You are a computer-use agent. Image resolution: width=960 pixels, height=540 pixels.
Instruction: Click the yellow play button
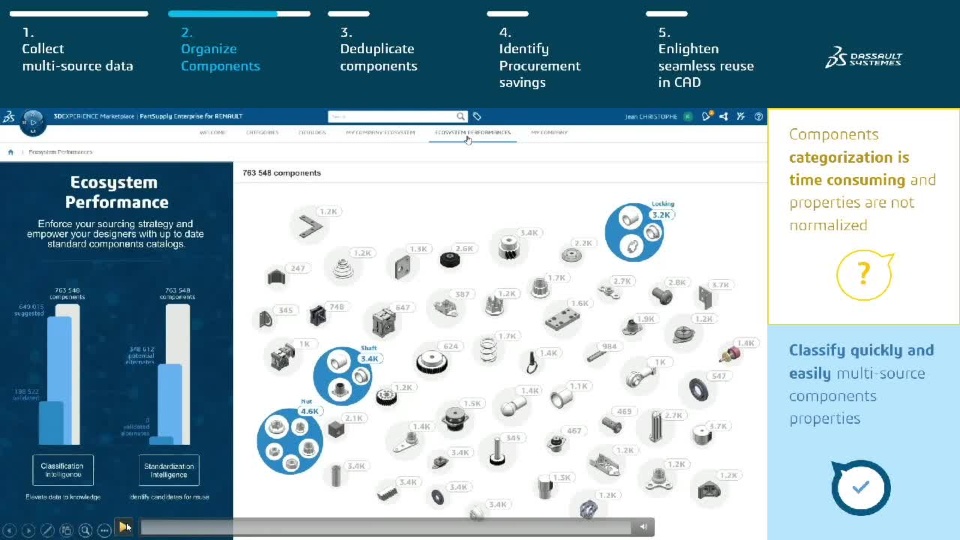(x=124, y=527)
